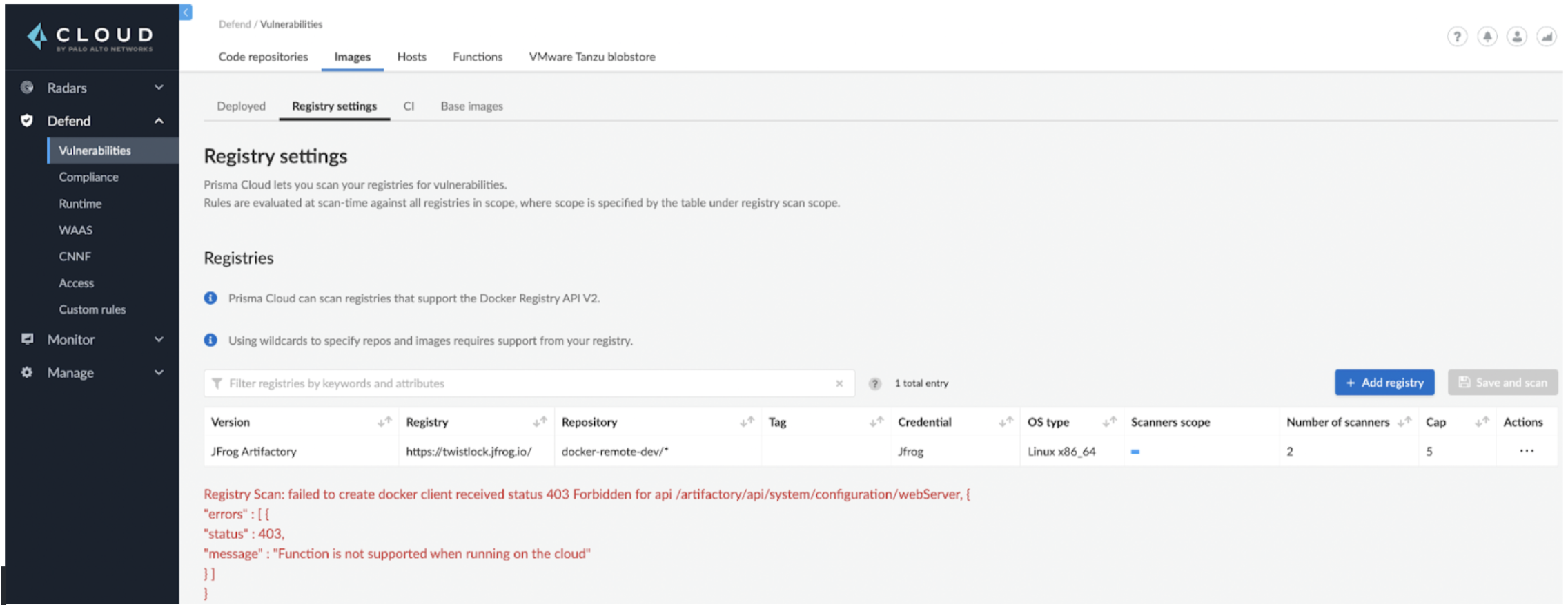Click the blue scanners scope chip
The image size is (1568, 605).
pyautogui.click(x=1135, y=452)
